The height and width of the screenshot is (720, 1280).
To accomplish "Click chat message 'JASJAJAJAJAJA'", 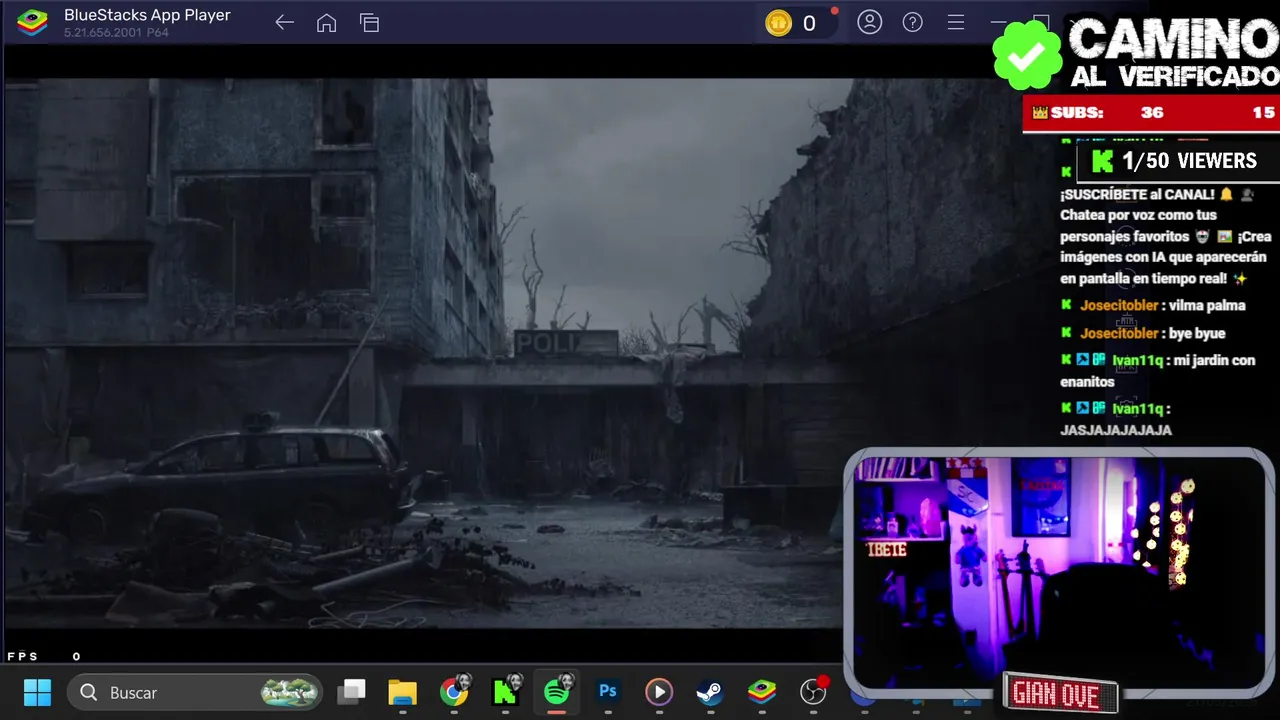I will tap(1116, 430).
